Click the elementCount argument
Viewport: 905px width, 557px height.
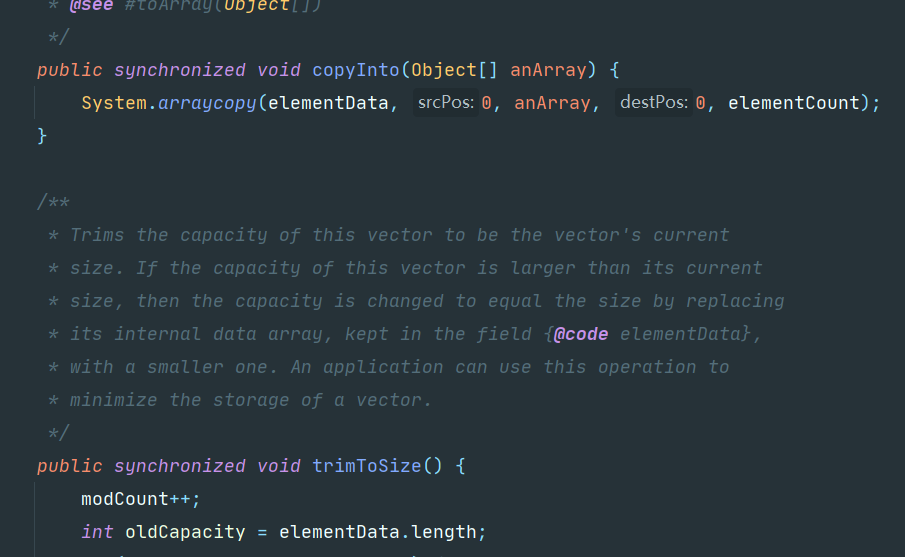(794, 103)
